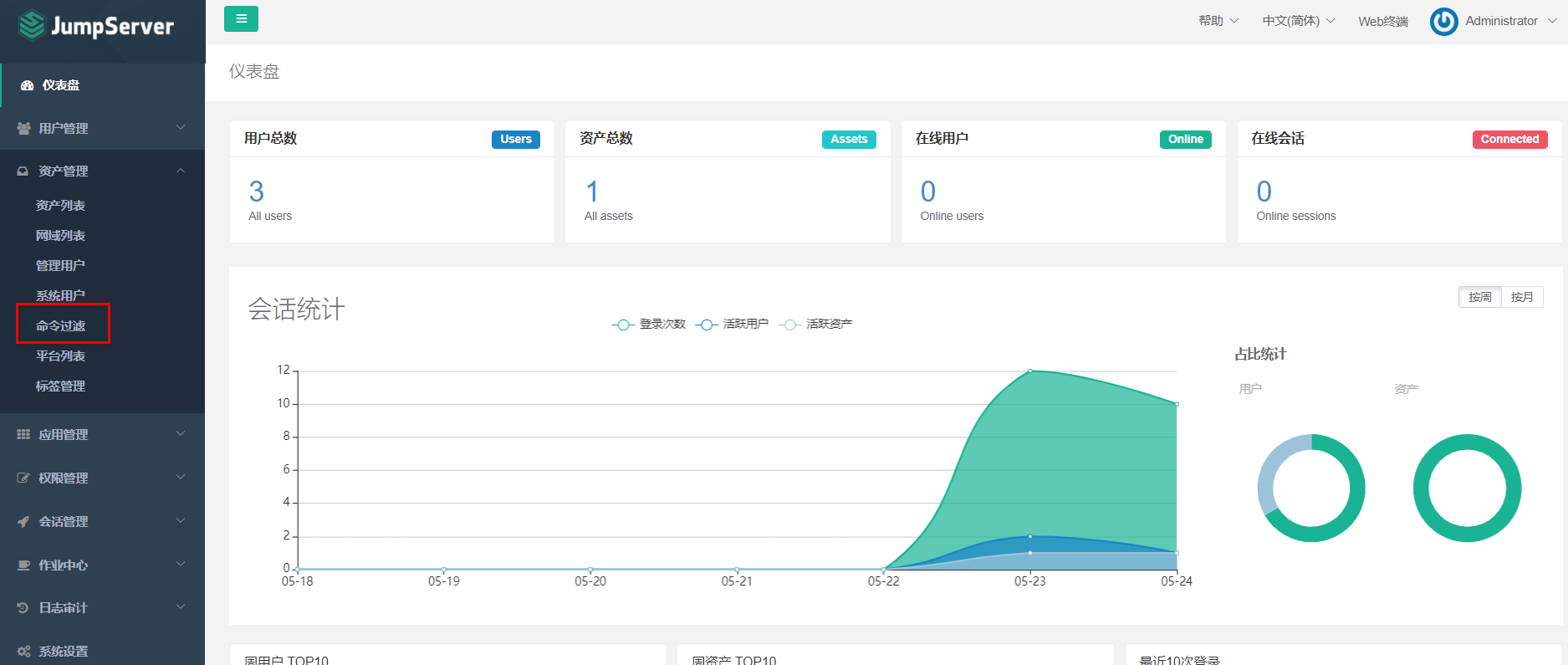Click the online sessions count 0

pyautogui.click(x=1264, y=192)
